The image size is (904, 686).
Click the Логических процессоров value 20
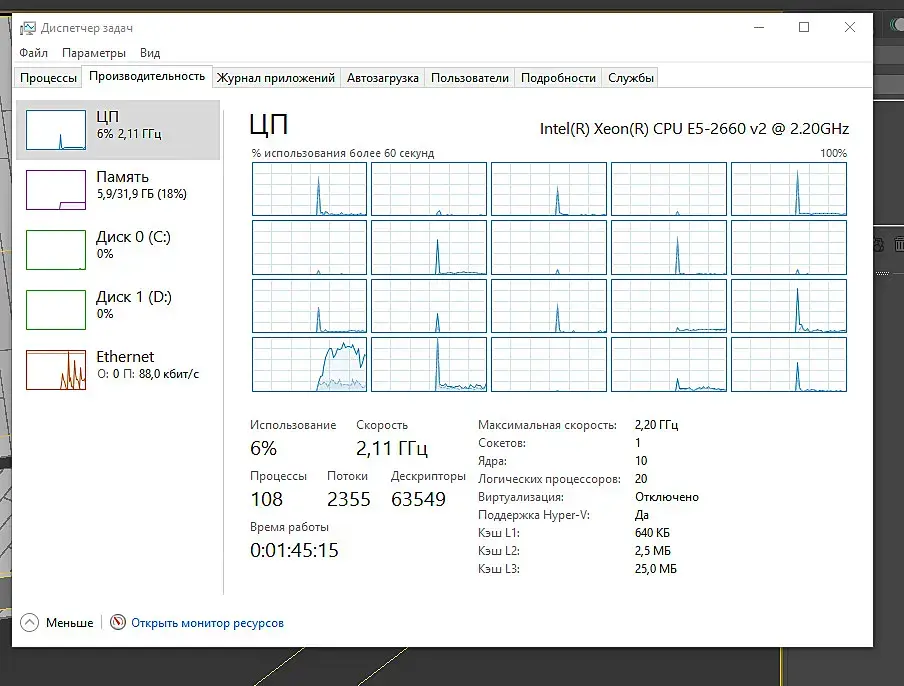(x=641, y=479)
